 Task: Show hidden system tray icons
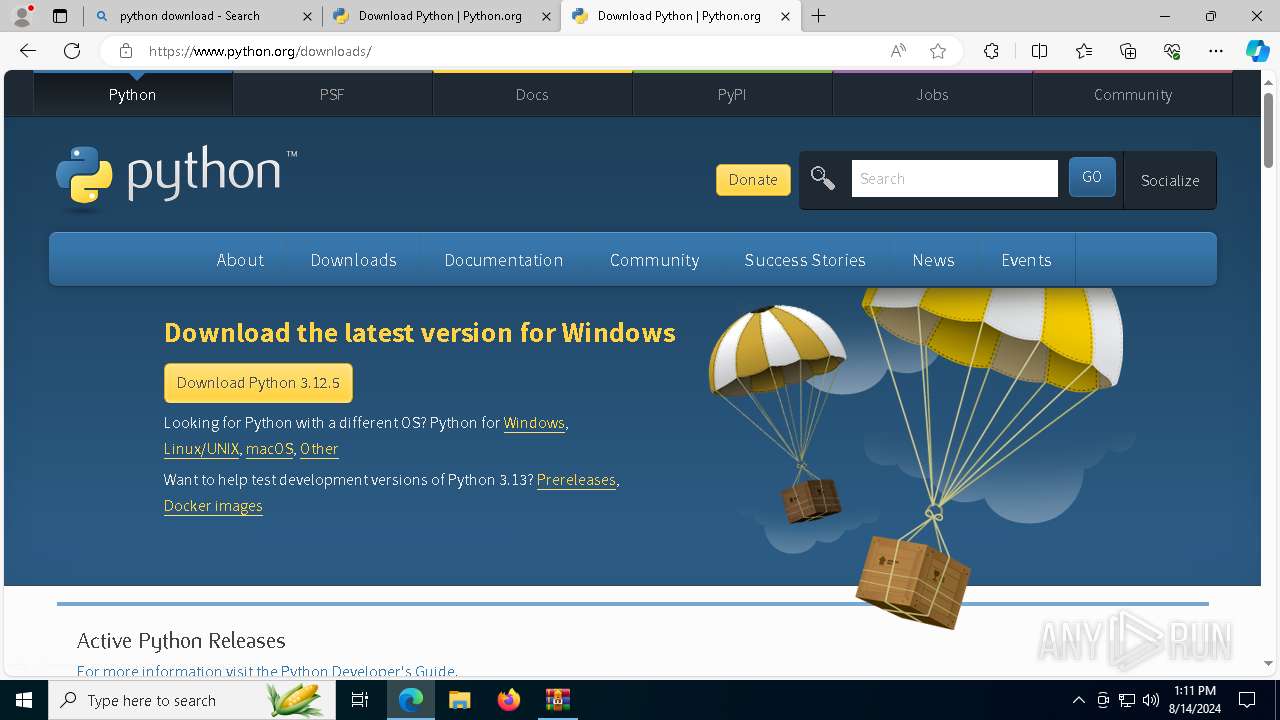pos(1078,700)
